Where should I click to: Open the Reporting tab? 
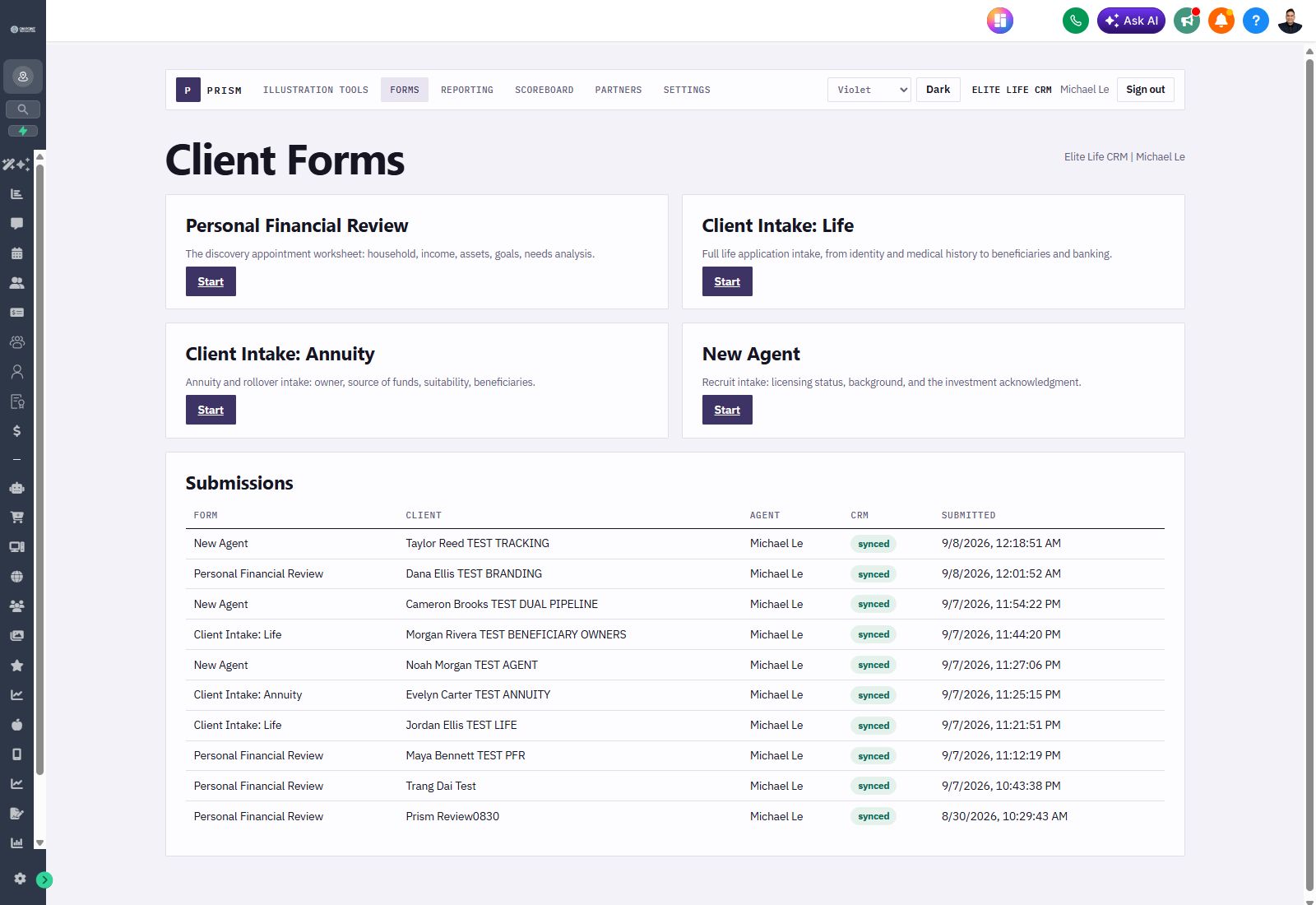tap(467, 90)
